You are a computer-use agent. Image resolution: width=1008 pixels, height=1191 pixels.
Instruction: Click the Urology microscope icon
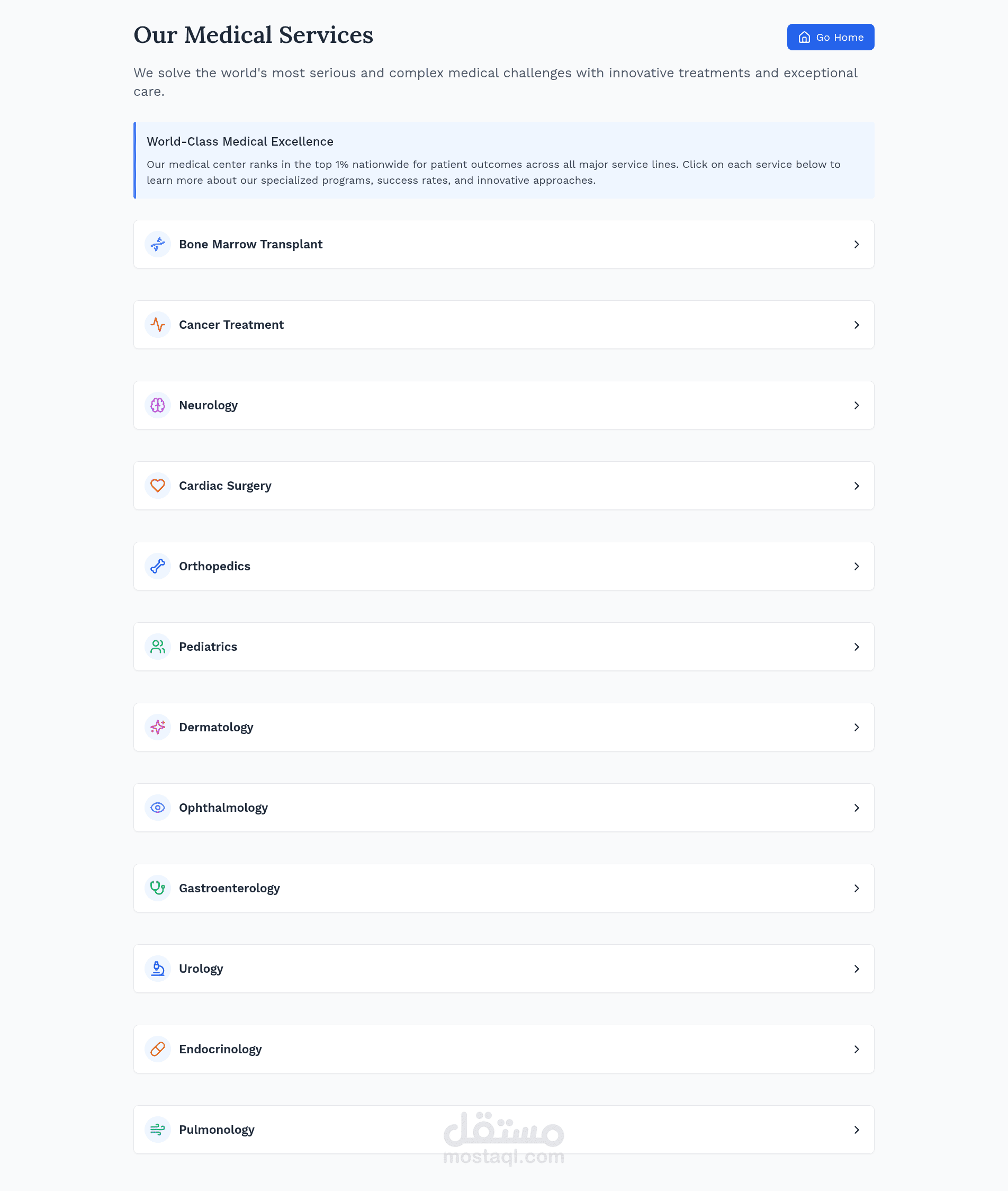point(158,969)
